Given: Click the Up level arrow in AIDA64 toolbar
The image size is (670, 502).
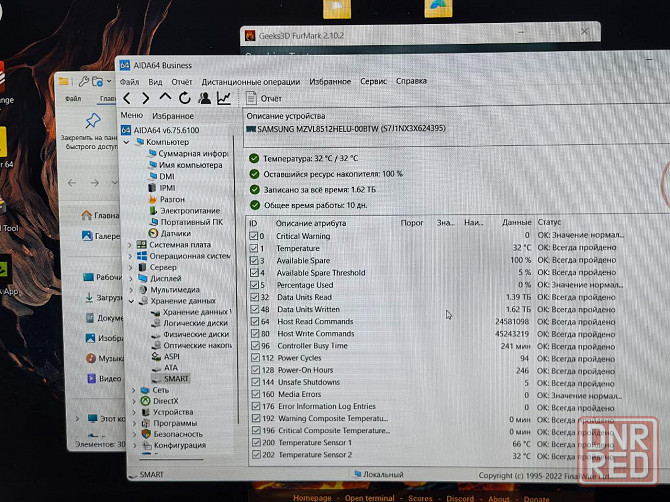Looking at the screenshot, I should tap(165, 98).
